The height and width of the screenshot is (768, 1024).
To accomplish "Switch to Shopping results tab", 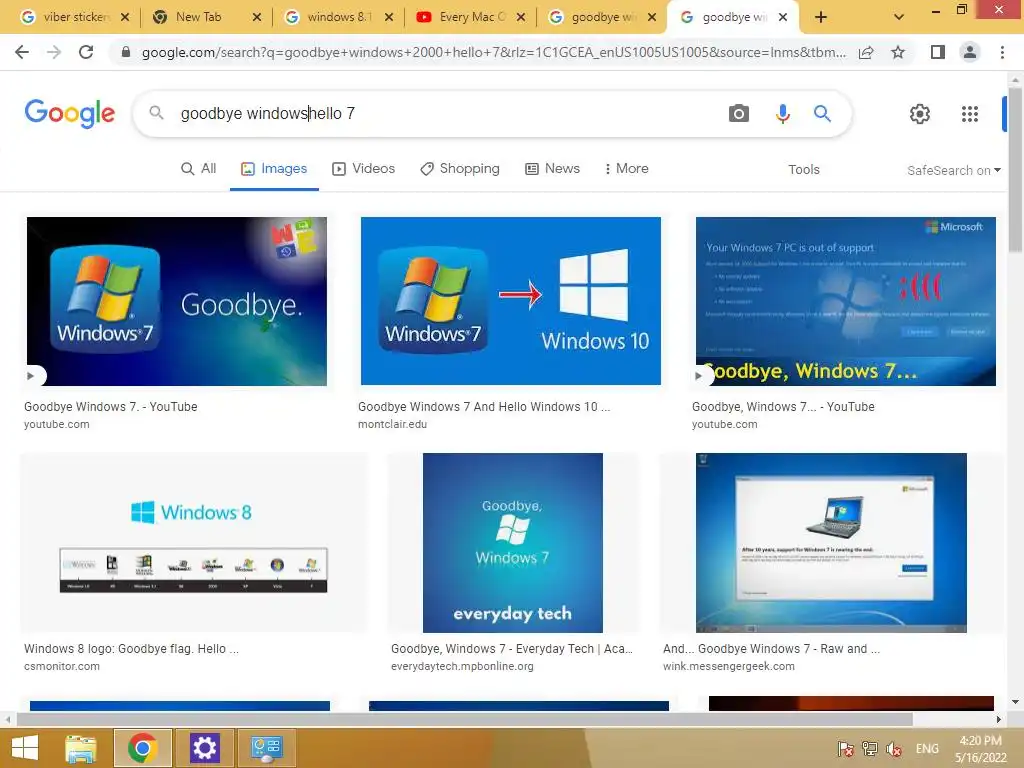I will click(x=460, y=168).
